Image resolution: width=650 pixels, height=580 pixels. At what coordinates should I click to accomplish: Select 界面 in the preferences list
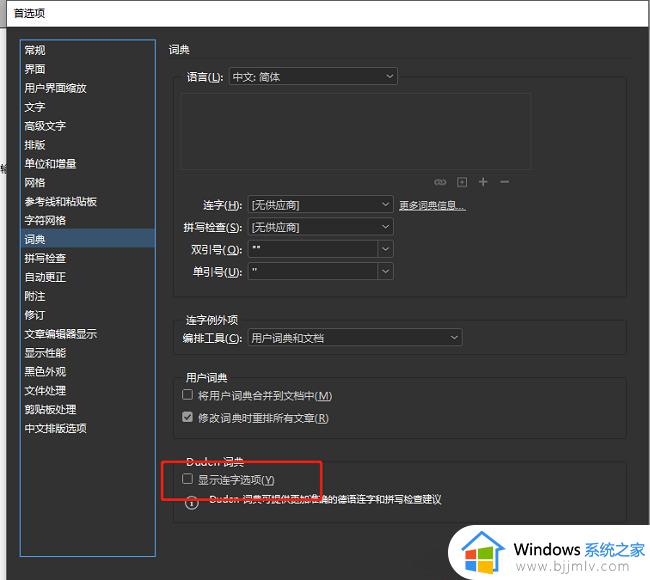coord(87,69)
